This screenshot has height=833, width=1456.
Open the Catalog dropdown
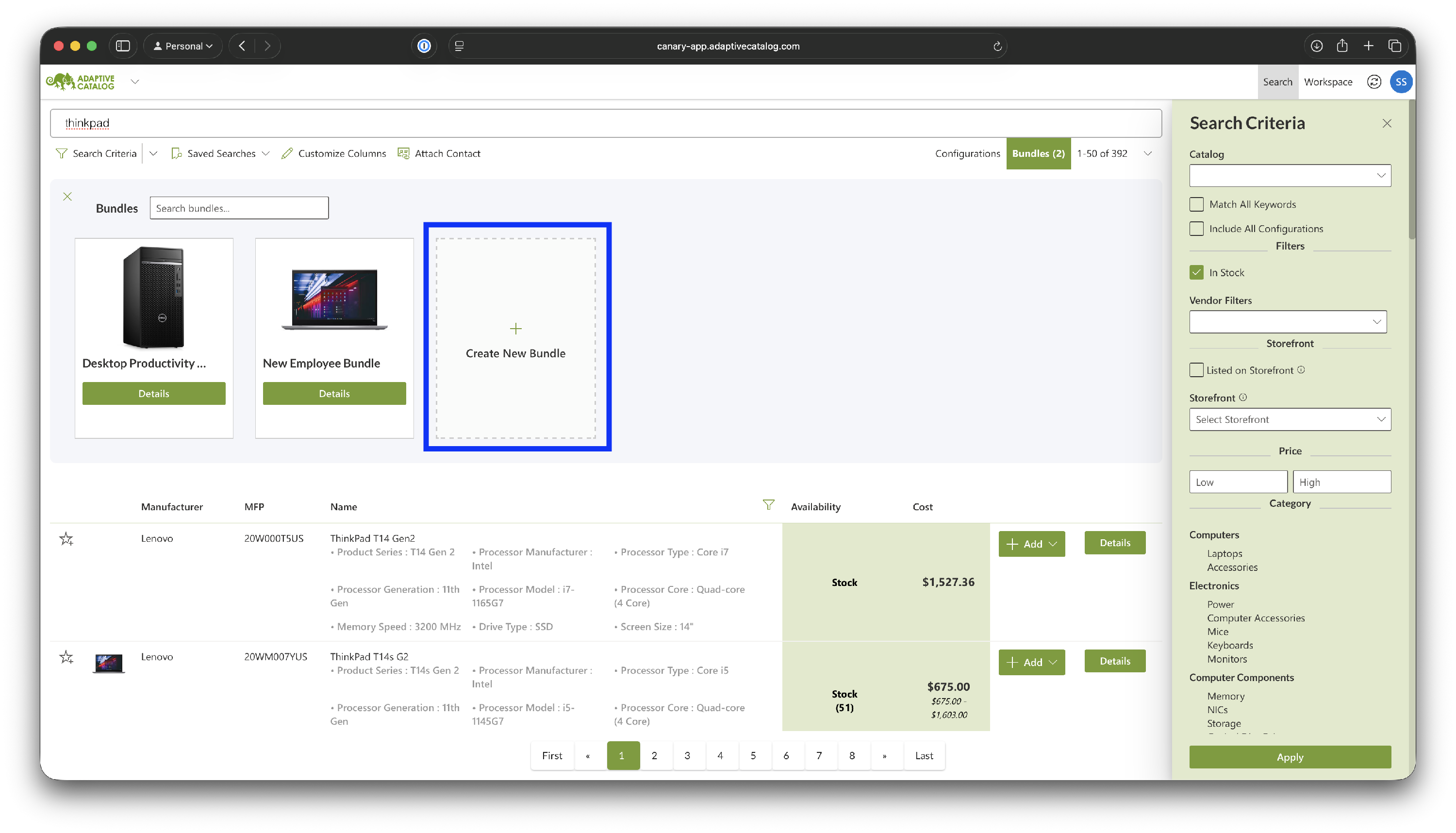pos(1290,176)
